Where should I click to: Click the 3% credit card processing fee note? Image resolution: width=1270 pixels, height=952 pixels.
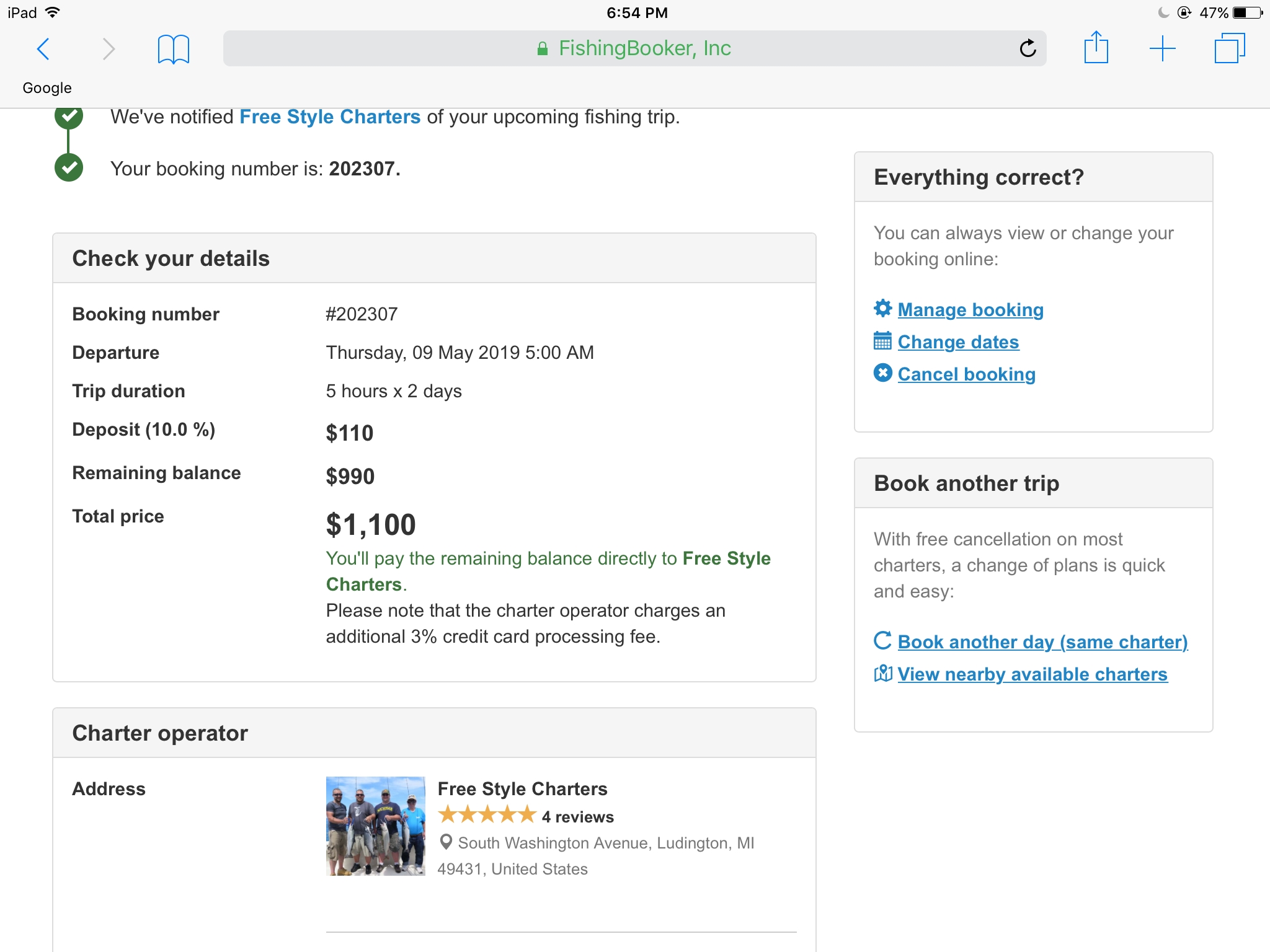[x=526, y=624]
